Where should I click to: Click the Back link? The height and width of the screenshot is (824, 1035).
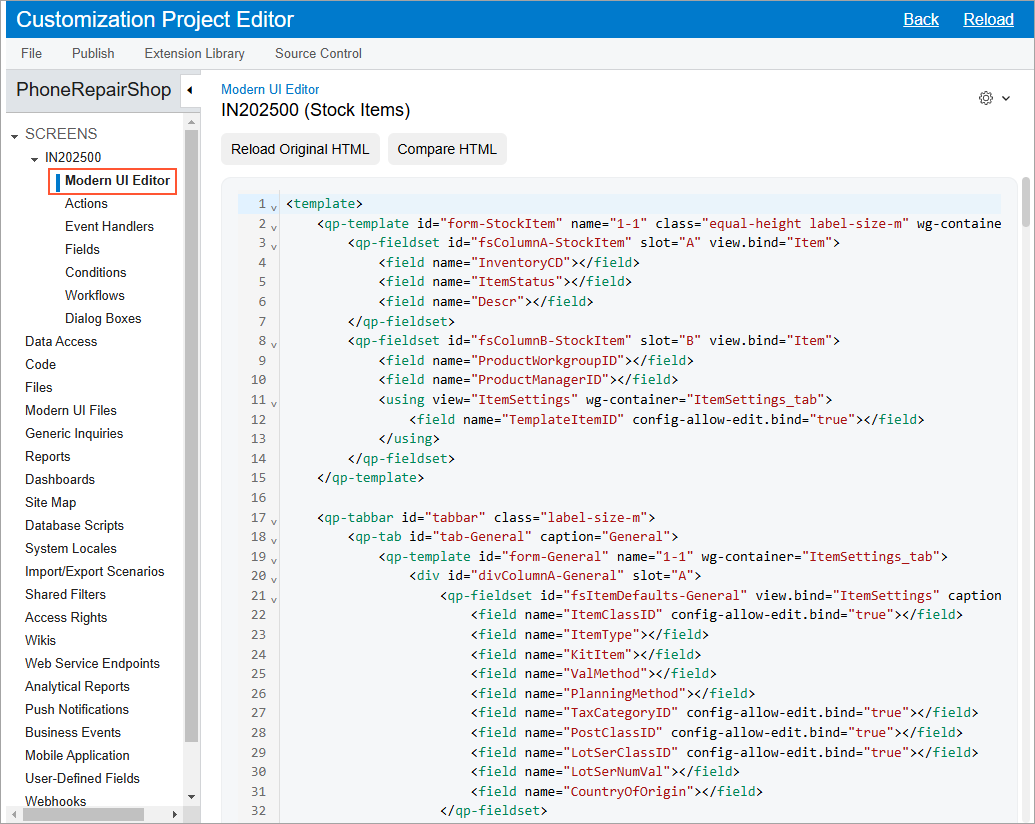click(920, 20)
